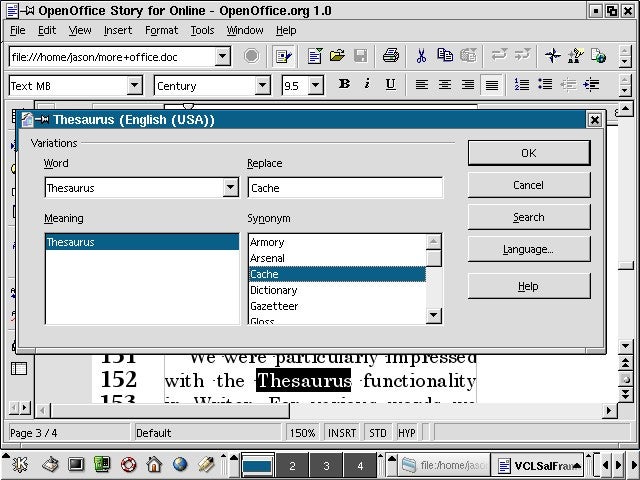Image resolution: width=640 pixels, height=480 pixels.
Task: Open the Stylist icon
Action: [x=576, y=56]
